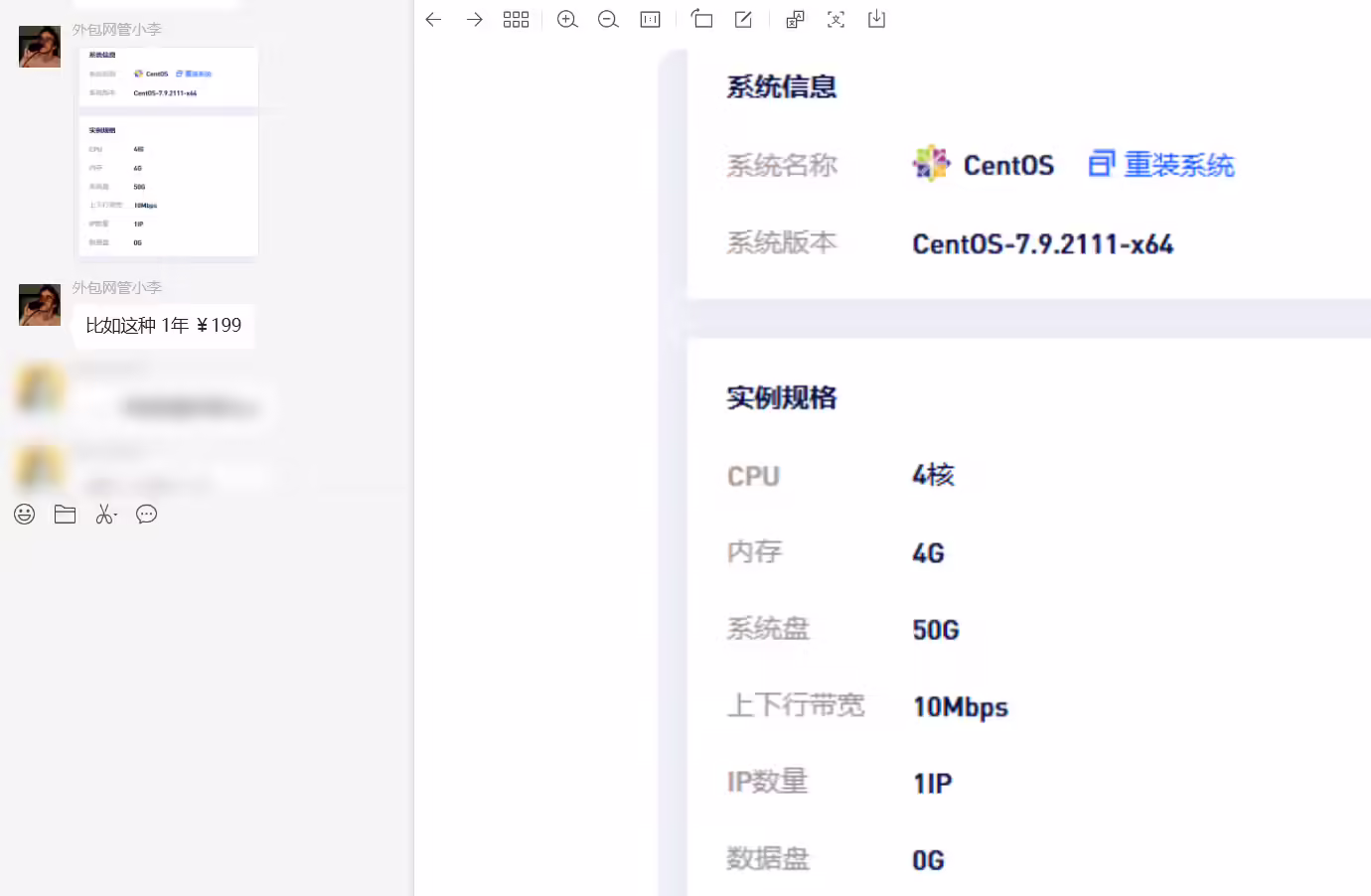
Task: Save the image with download icon
Action: tap(876, 19)
